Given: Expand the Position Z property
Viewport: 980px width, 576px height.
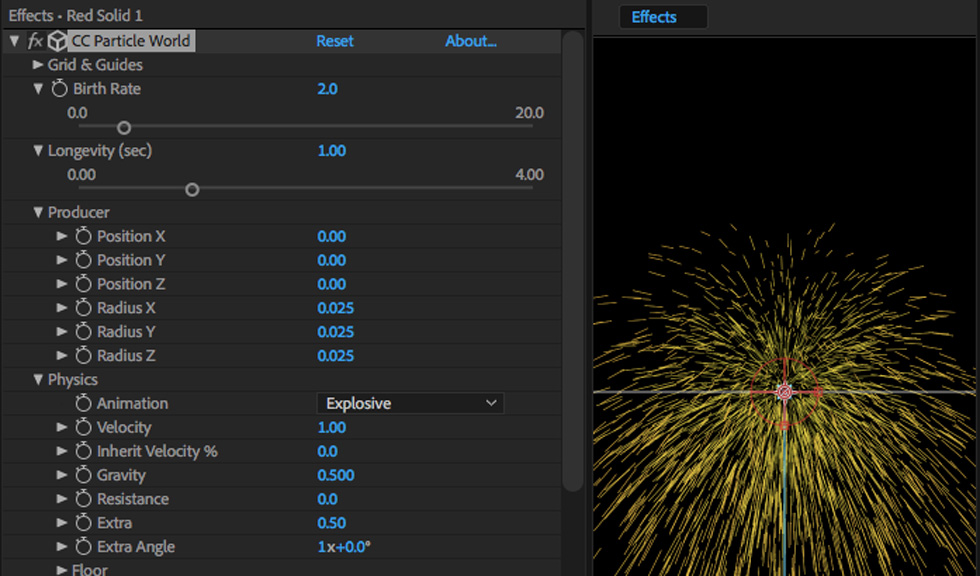Looking at the screenshot, I should coord(61,284).
